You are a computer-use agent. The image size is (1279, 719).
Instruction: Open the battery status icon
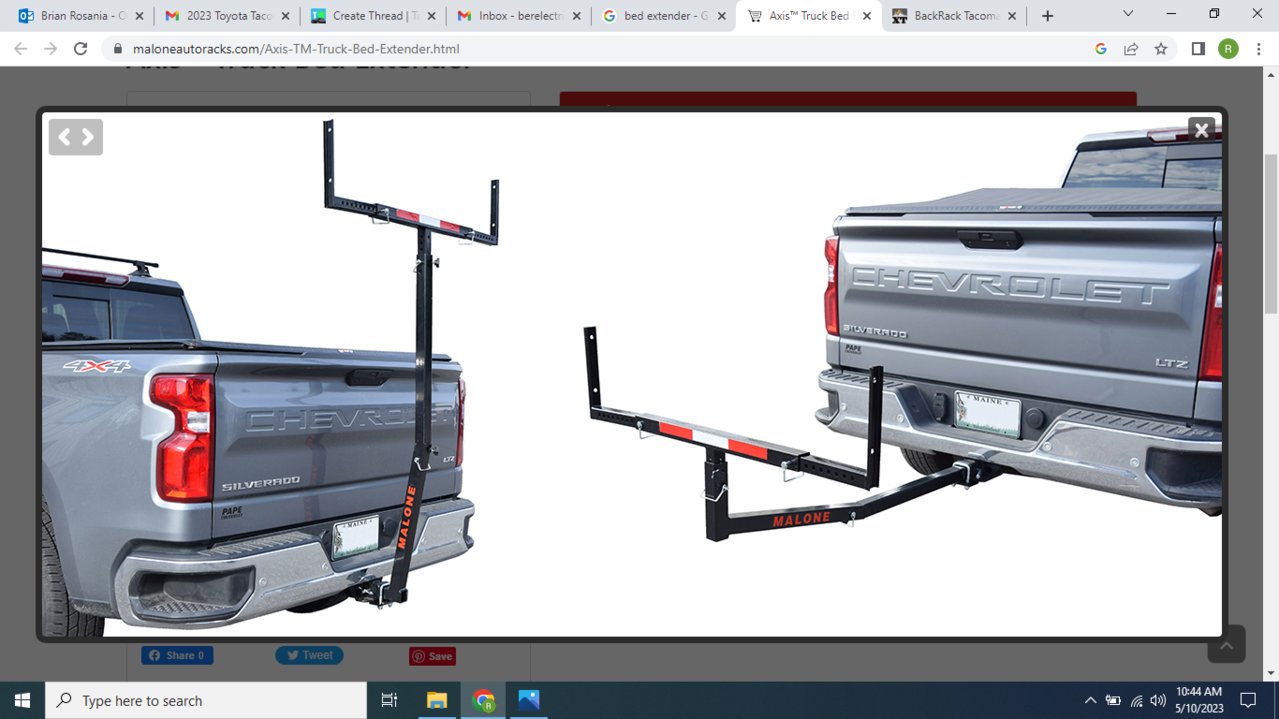coord(1113,701)
